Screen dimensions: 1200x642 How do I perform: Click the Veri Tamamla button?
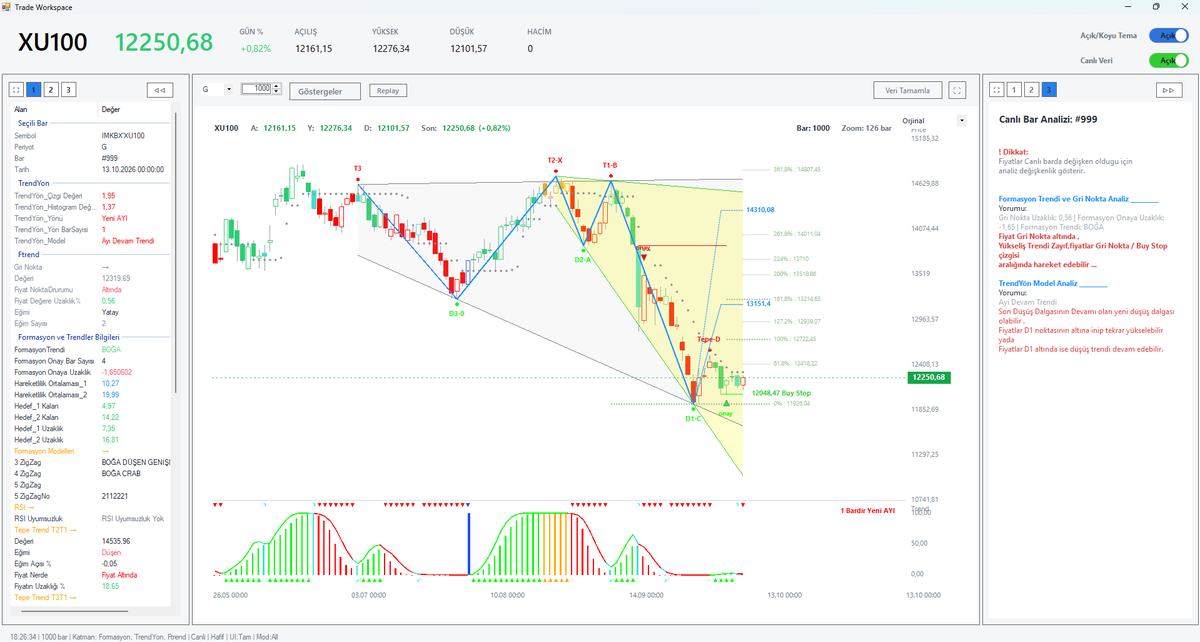907,90
